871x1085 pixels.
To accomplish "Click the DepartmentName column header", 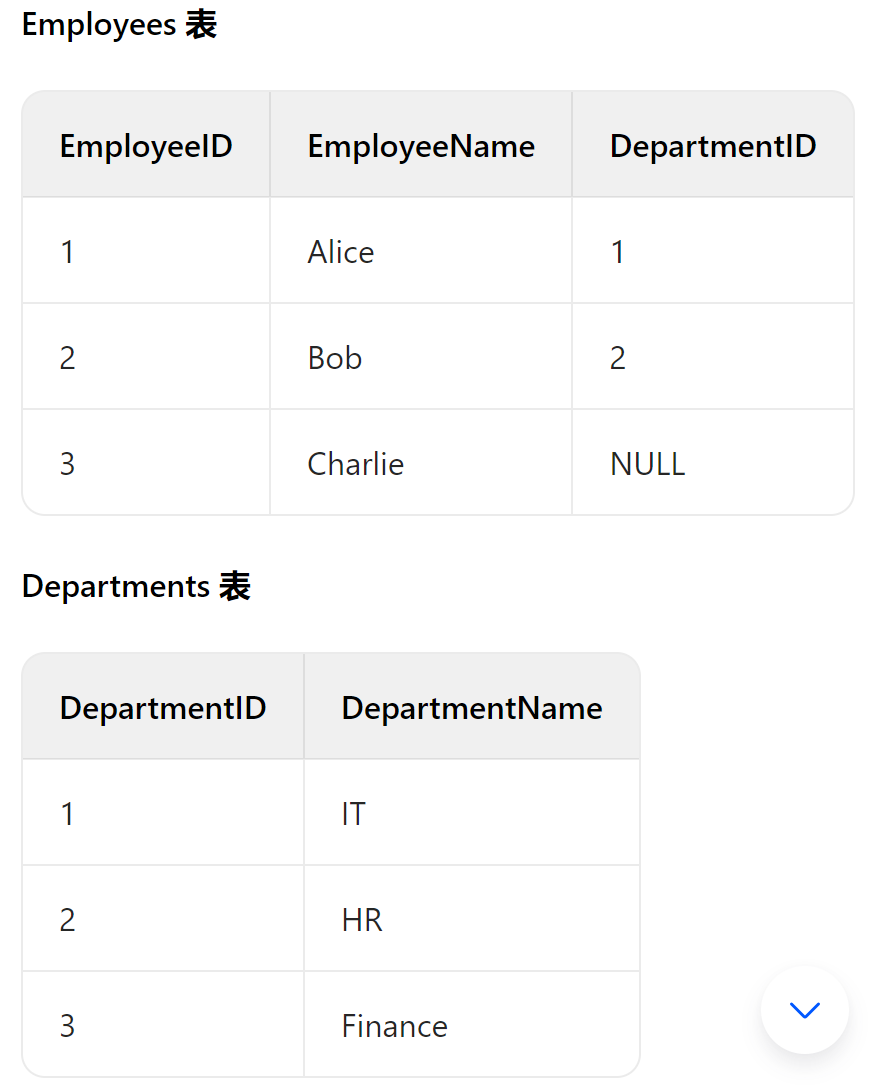I will click(x=472, y=707).
